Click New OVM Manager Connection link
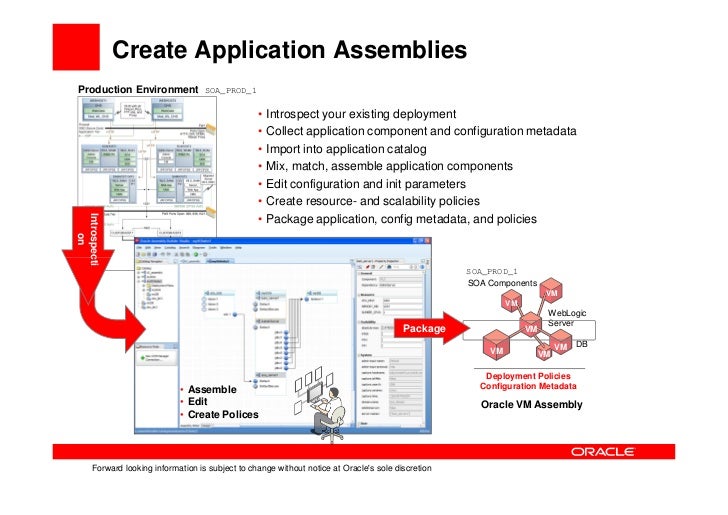Image resolution: width=728 pixels, height=515 pixels. [x=156, y=358]
